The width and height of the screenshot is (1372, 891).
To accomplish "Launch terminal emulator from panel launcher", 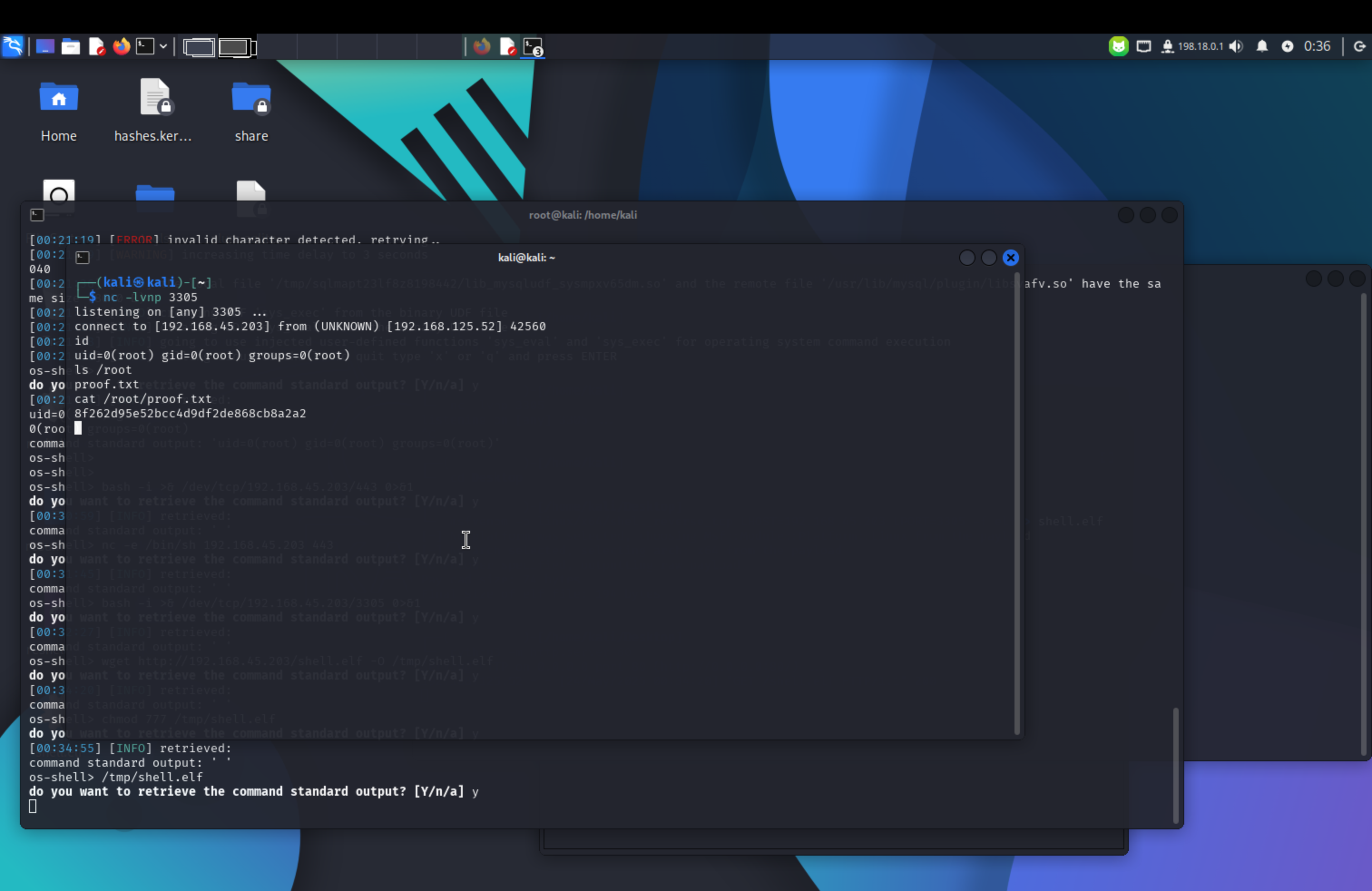I will click(145, 46).
